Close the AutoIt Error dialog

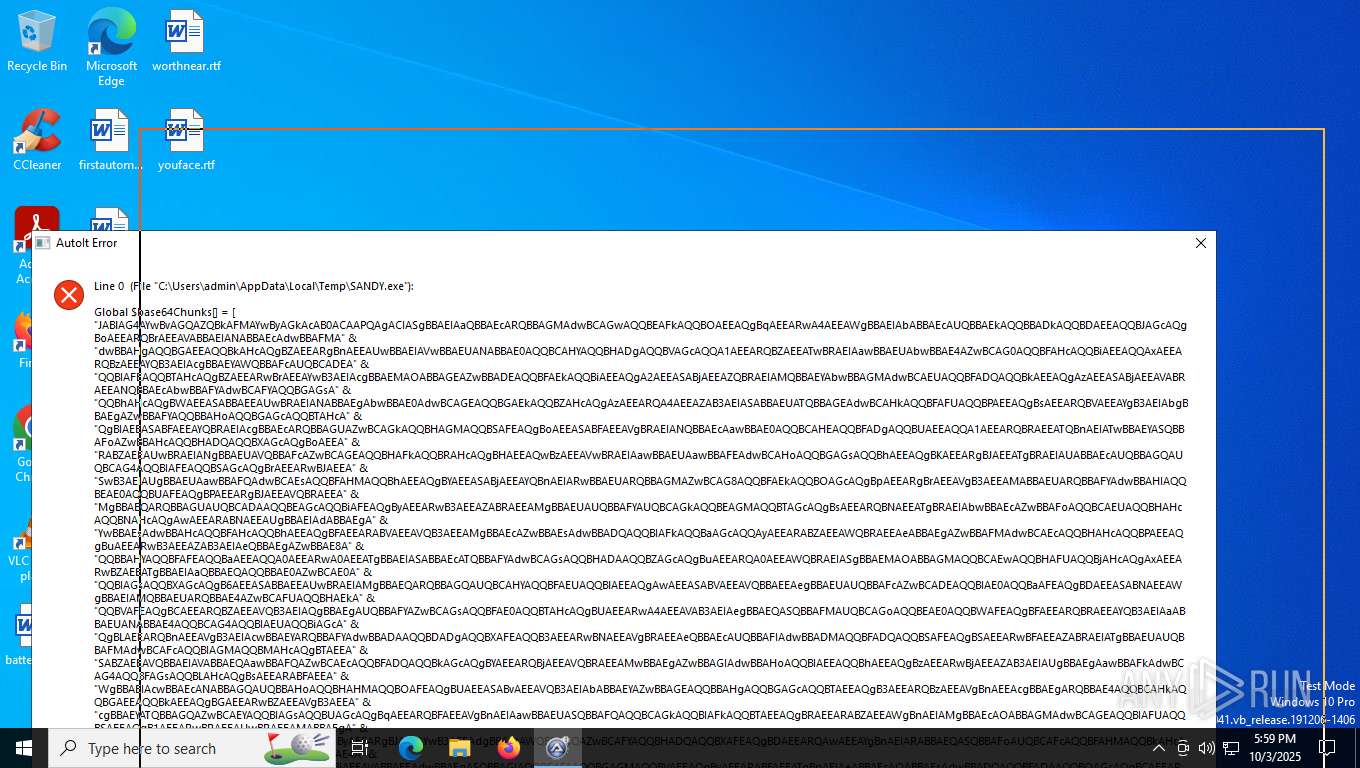click(x=1201, y=243)
